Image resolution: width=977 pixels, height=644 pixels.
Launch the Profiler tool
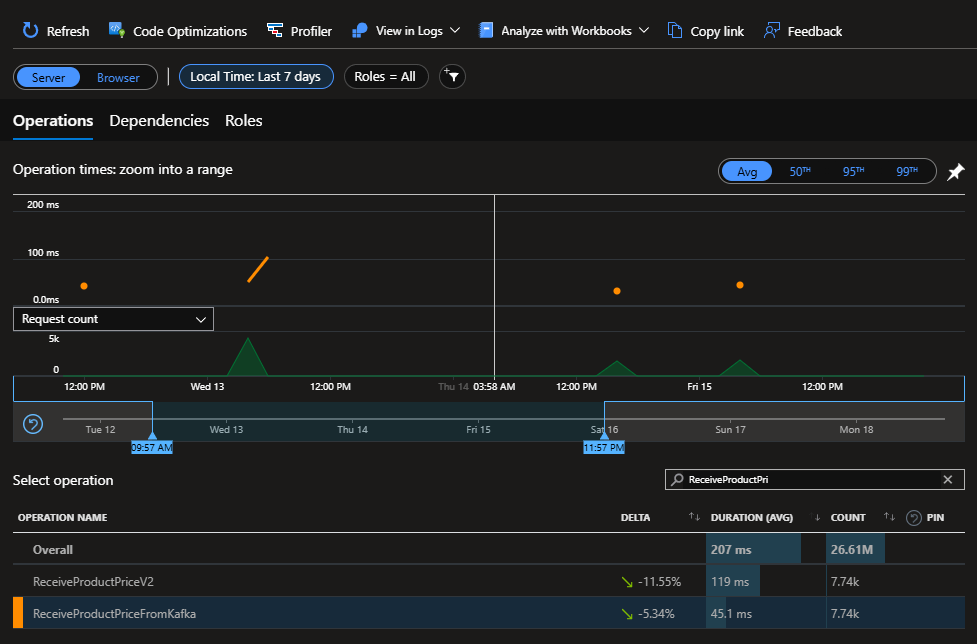pyautogui.click(x=299, y=31)
